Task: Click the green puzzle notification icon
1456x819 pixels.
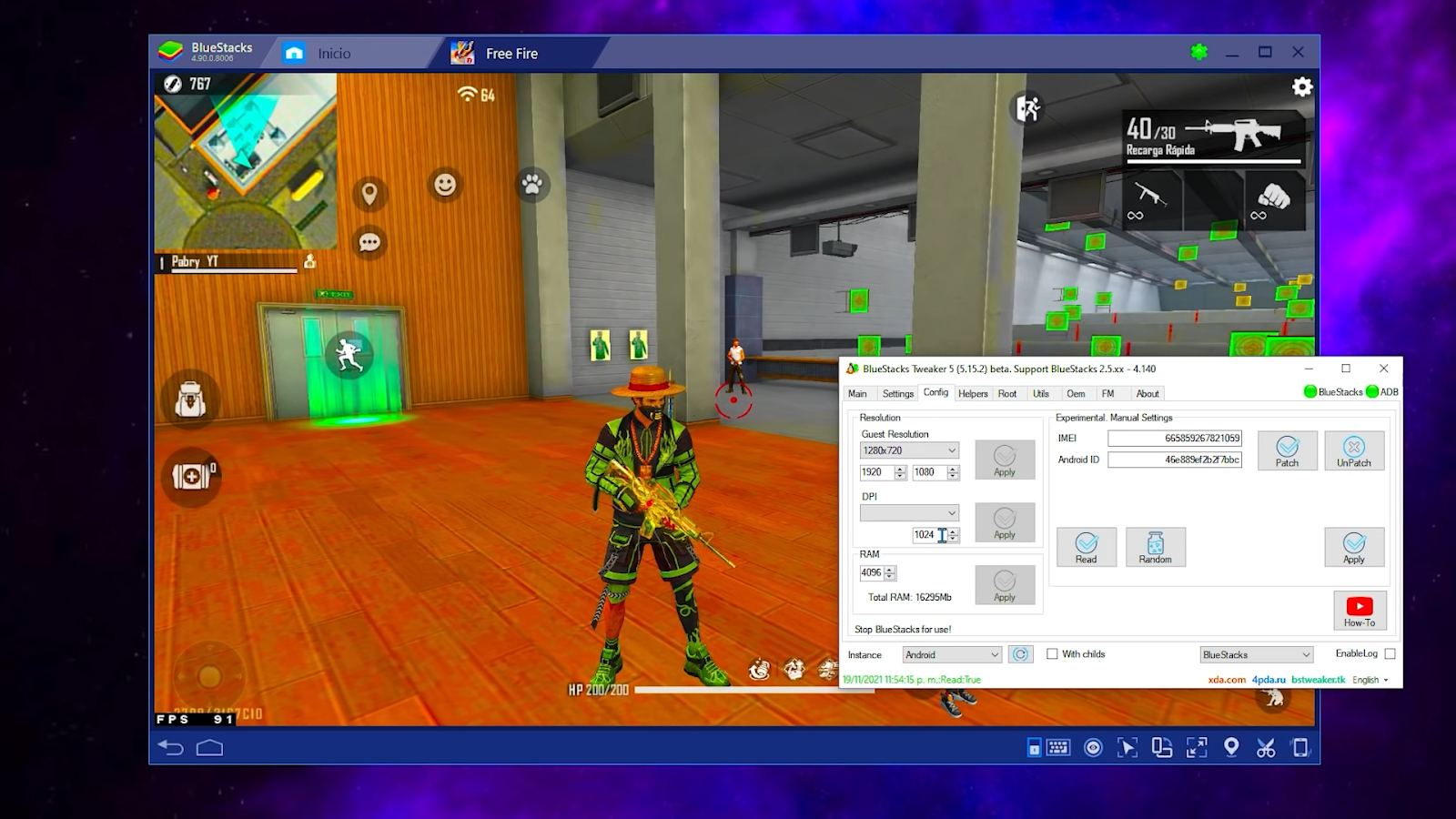Action: pyautogui.click(x=1199, y=53)
